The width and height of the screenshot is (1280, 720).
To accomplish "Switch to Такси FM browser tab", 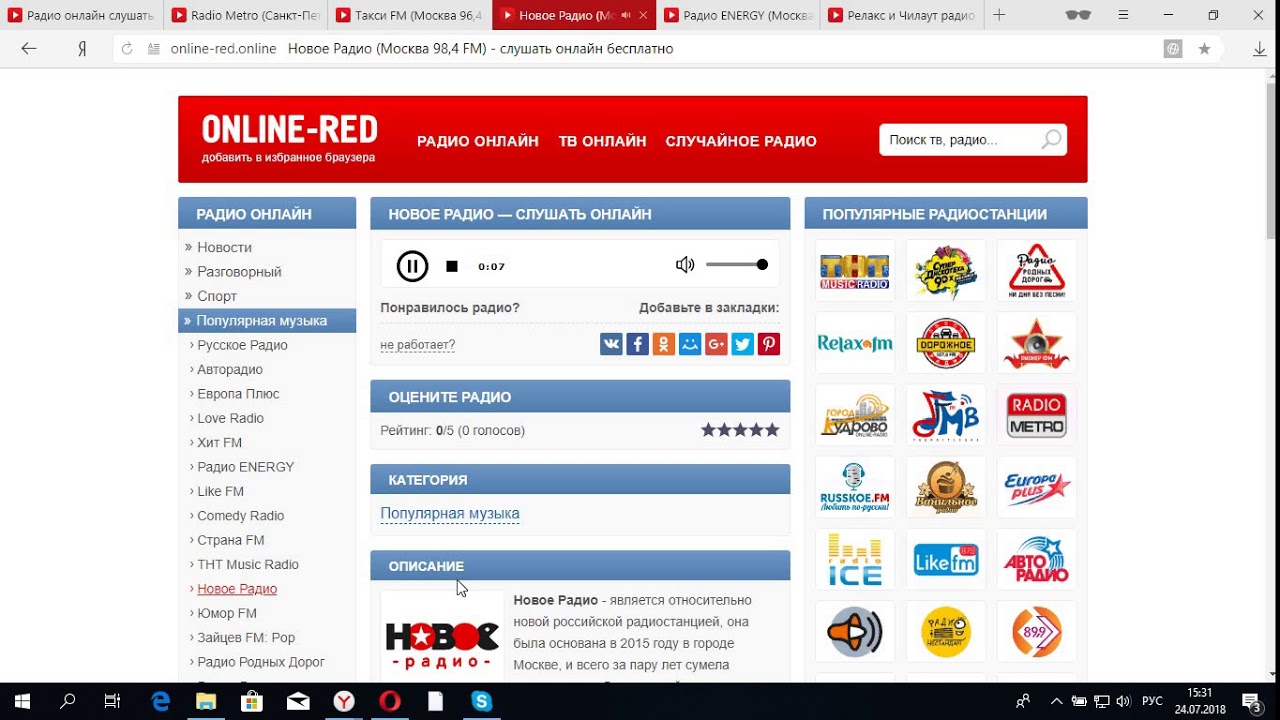I will pos(409,15).
